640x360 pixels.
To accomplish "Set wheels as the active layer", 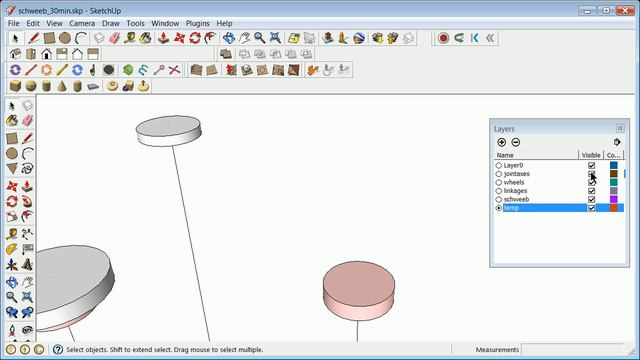I will (x=498, y=182).
